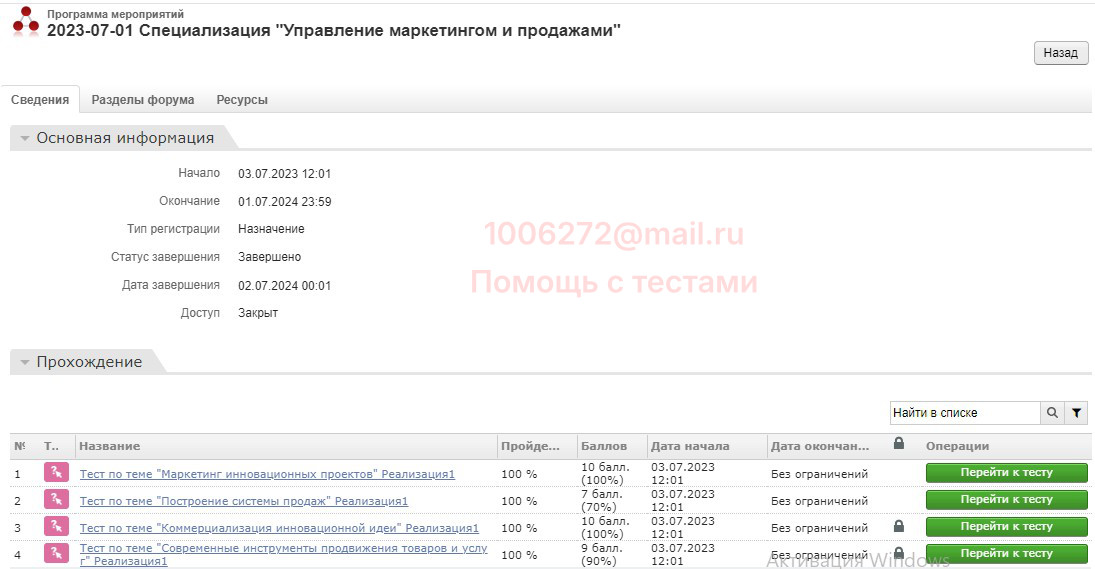
Task: Sort by the "Баллов" column header
Action: (604, 446)
